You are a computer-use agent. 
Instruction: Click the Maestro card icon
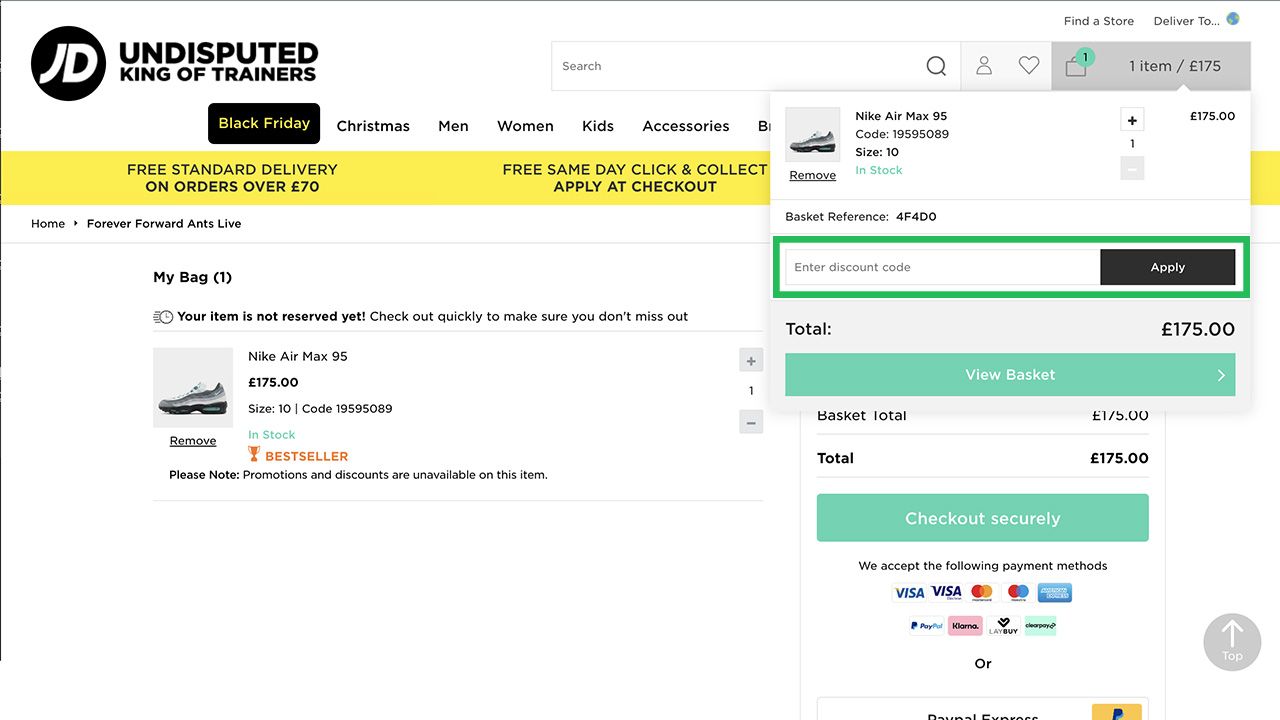[1018, 592]
